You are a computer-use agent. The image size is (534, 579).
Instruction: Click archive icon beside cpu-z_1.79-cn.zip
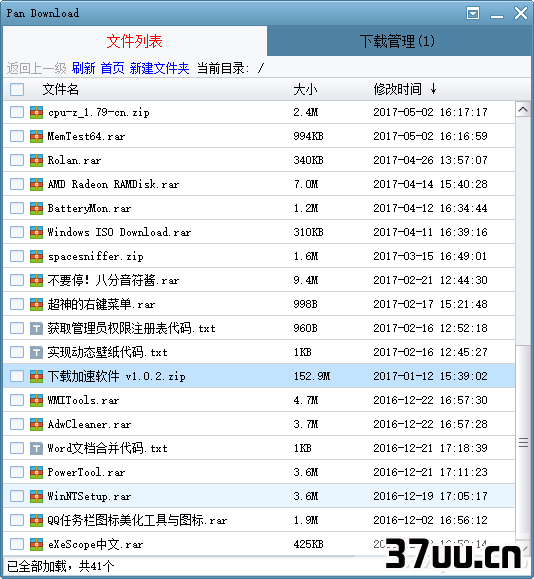pyautogui.click(x=36, y=112)
